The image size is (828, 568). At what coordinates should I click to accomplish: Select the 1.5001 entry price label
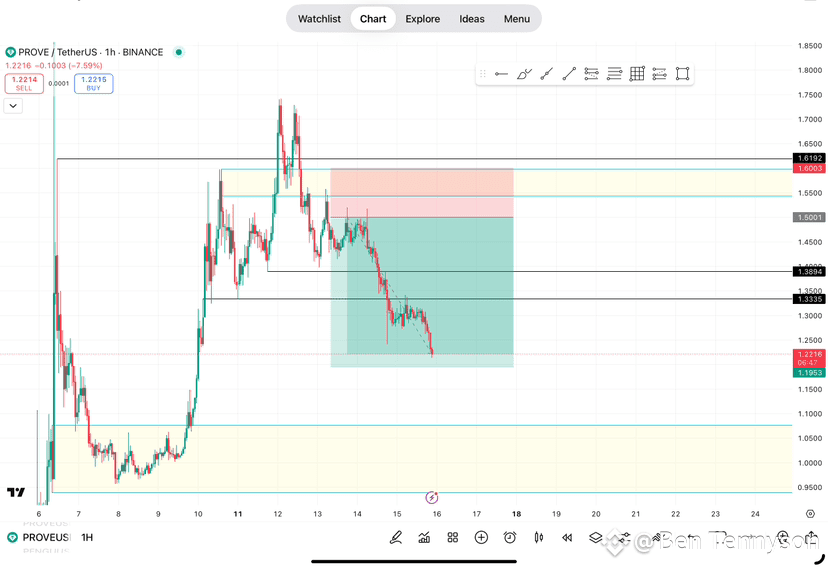[x=810, y=217]
